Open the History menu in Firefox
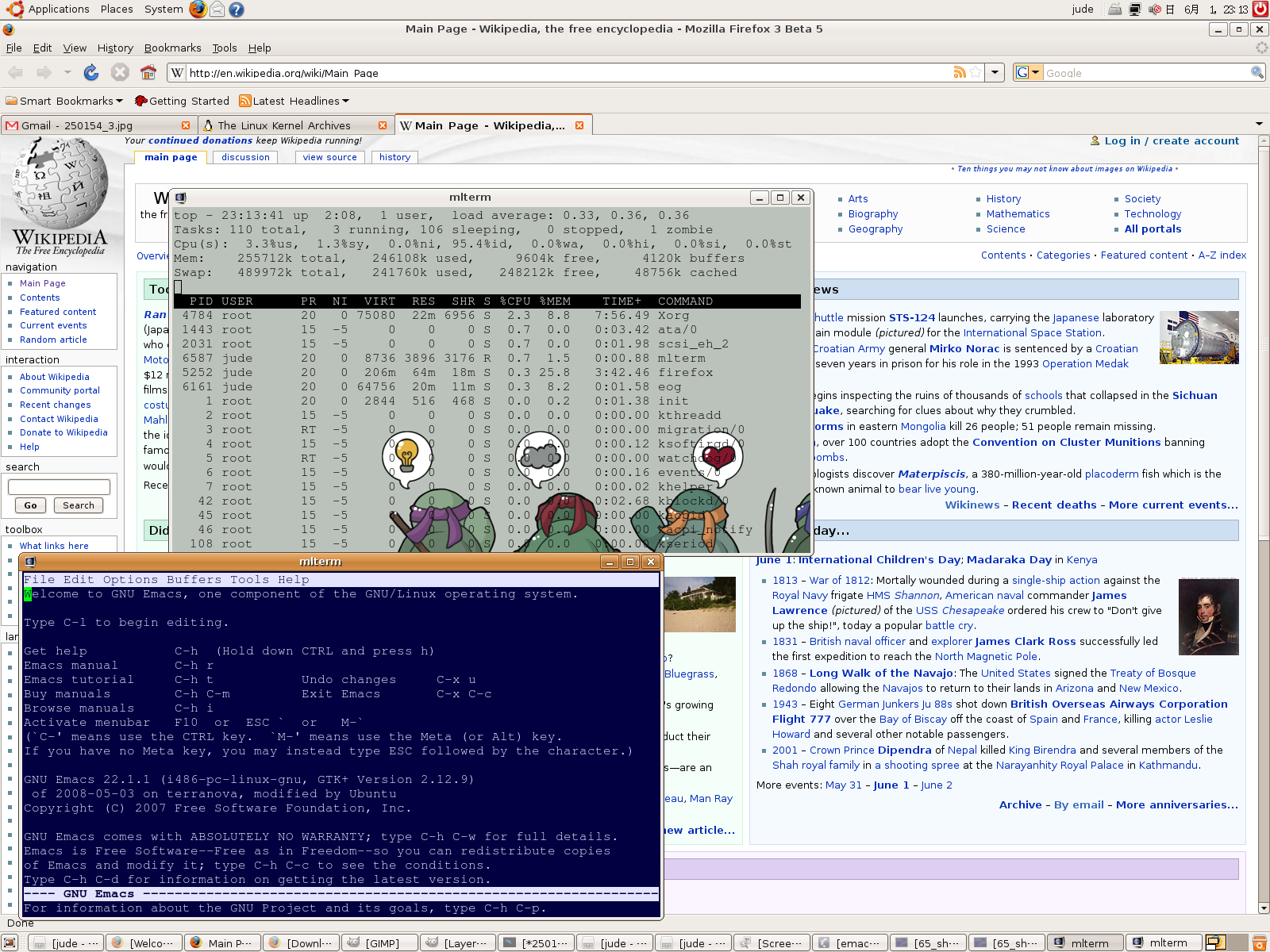The height and width of the screenshot is (952, 1270). pyautogui.click(x=115, y=48)
